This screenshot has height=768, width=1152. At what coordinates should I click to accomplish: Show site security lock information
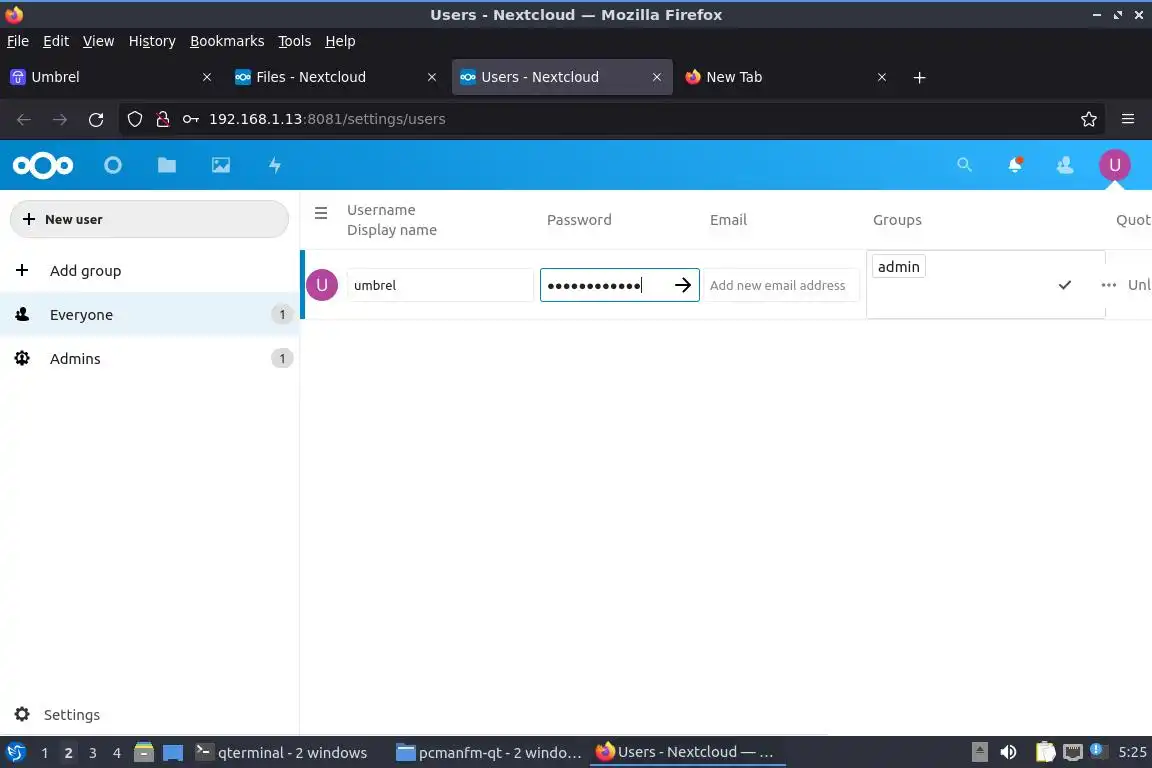tap(163, 119)
